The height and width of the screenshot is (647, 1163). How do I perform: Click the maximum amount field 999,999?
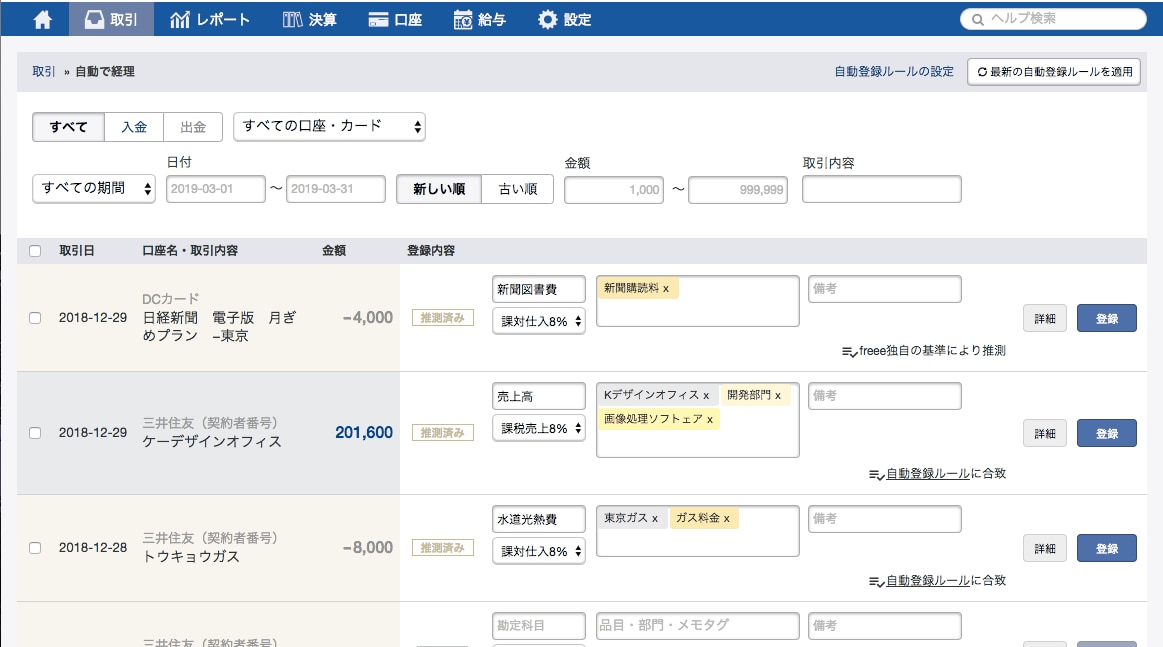738,189
